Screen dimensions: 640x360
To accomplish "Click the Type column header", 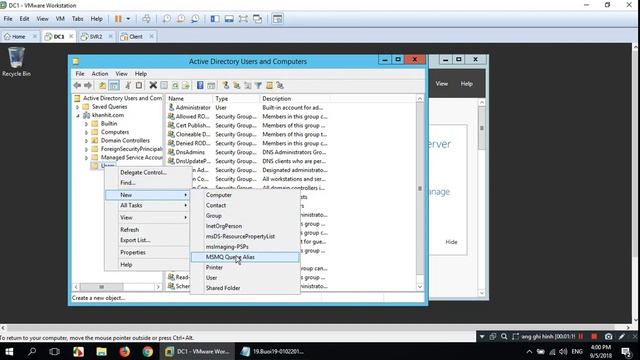I will 236,98.
